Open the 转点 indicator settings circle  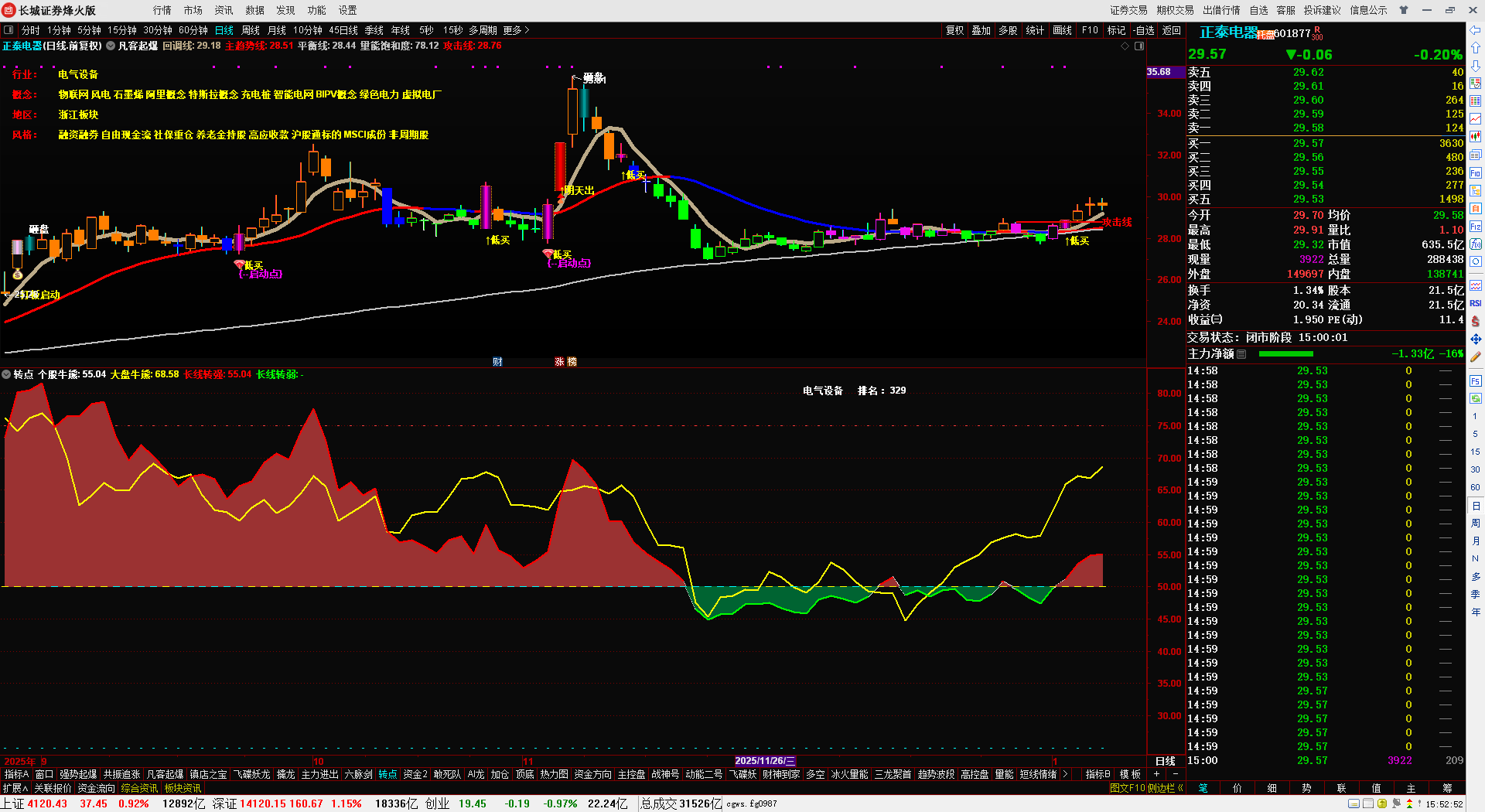(6, 374)
